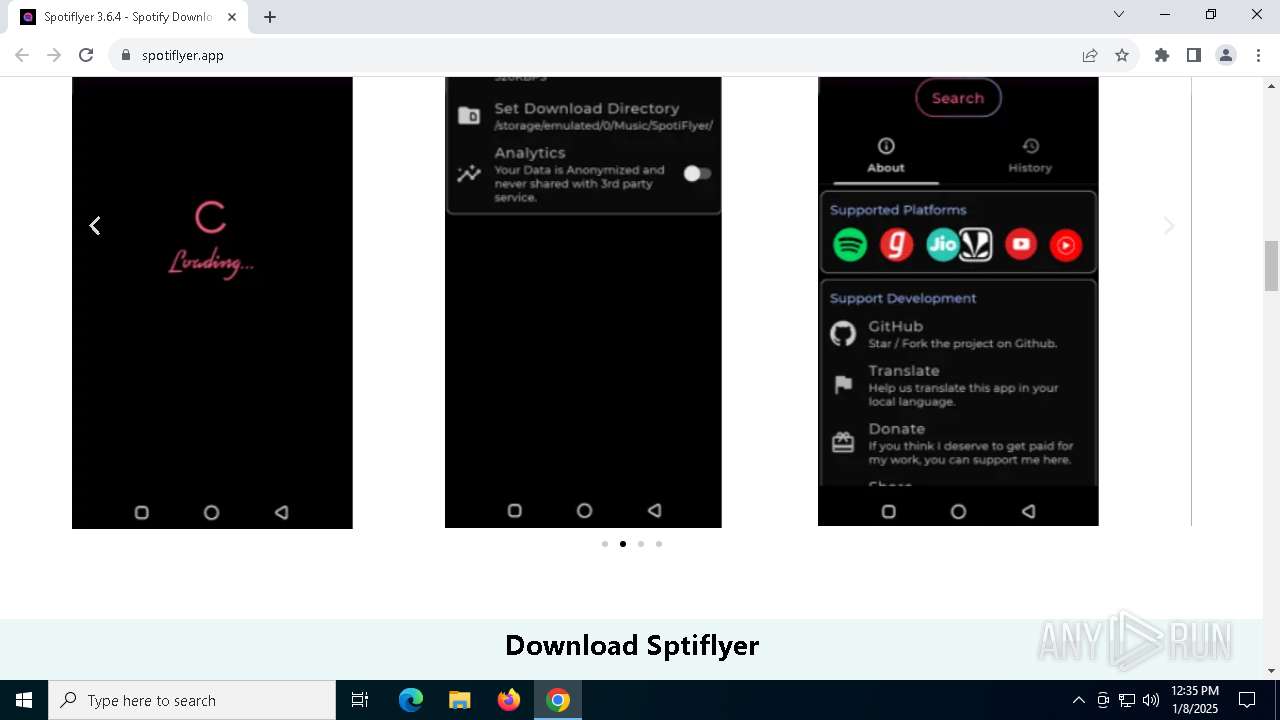Viewport: 1280px width, 720px height.
Task: Click the taskbar search box
Action: click(x=192, y=700)
